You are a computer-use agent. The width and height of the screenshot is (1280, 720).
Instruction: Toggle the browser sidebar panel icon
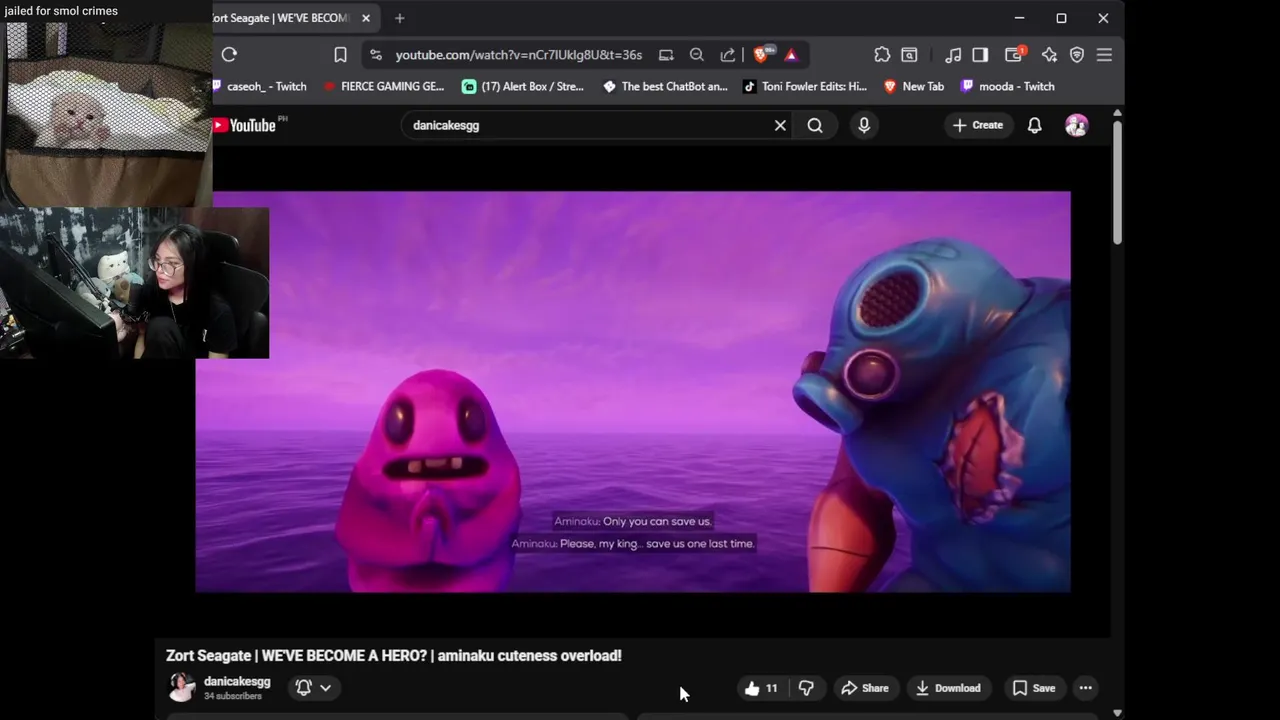click(x=981, y=55)
